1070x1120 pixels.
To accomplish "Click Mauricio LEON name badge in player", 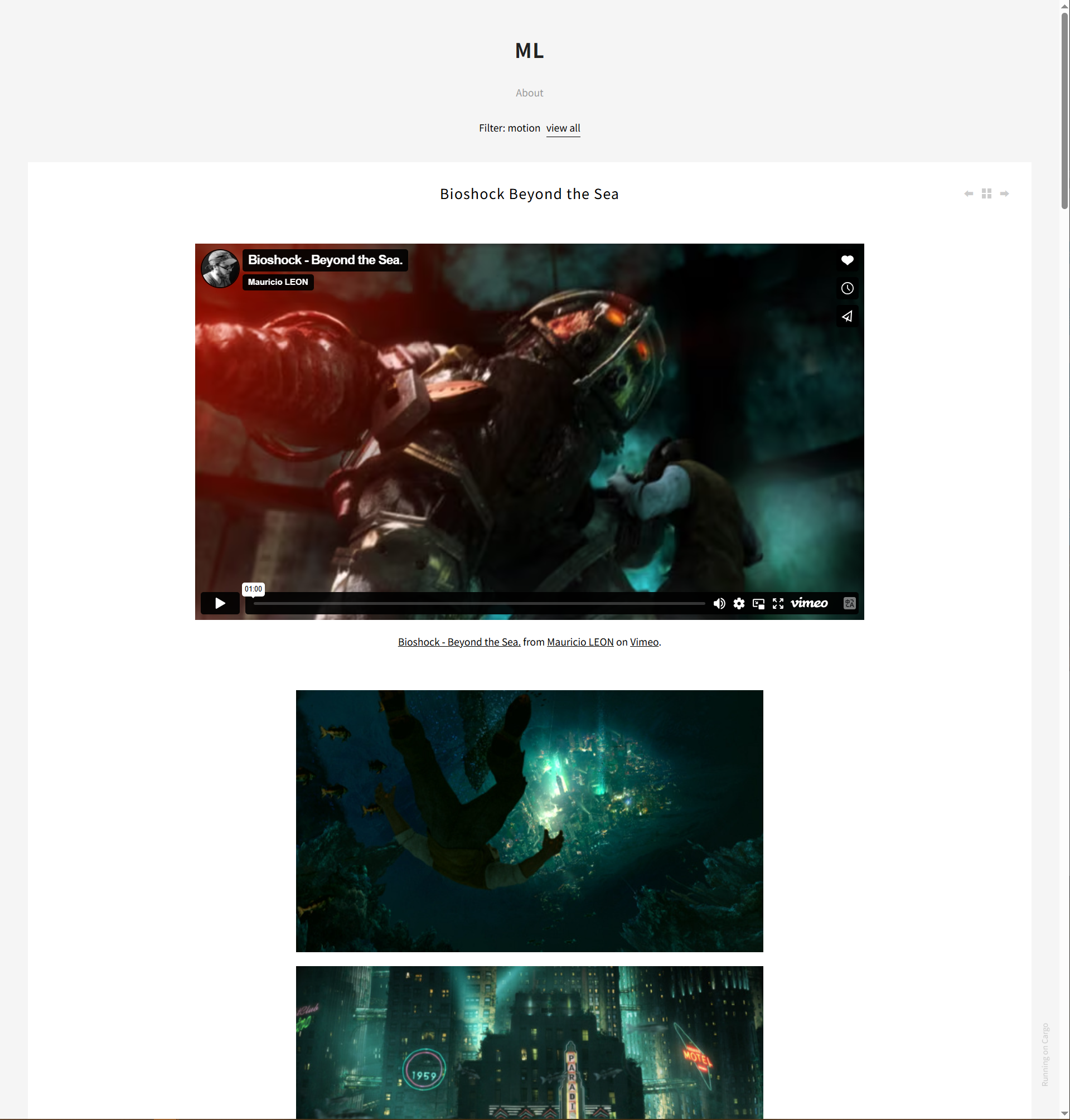I will coord(278,282).
